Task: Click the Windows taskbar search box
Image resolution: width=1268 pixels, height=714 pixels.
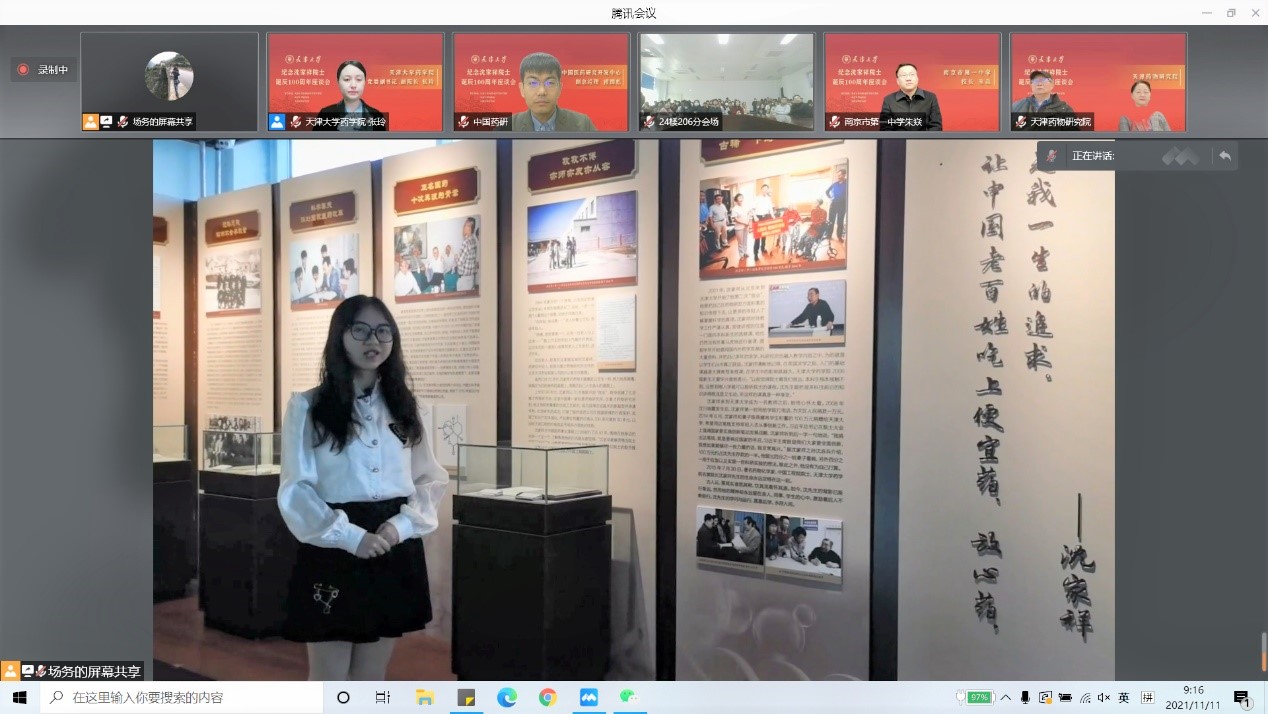Action: coord(180,697)
